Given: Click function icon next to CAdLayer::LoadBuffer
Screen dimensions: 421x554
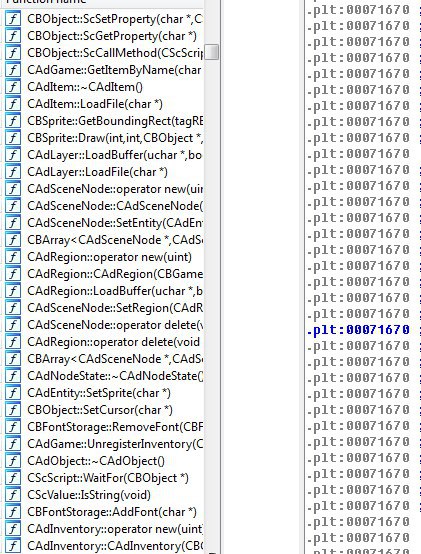Looking at the screenshot, I should [13, 155].
